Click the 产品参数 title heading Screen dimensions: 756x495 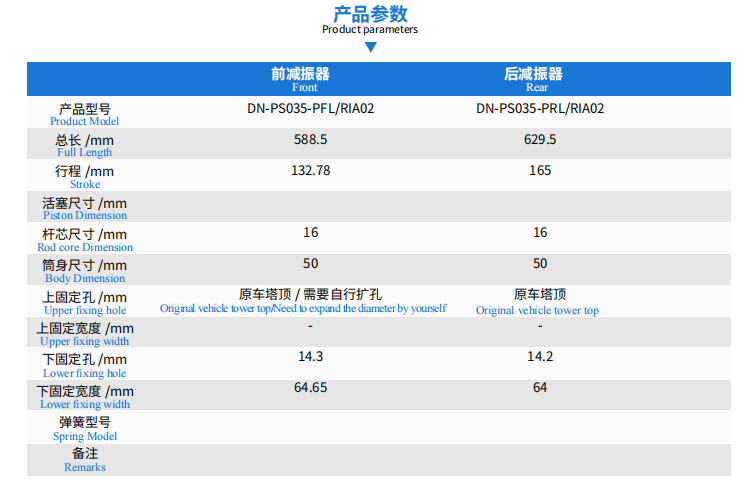click(370, 13)
